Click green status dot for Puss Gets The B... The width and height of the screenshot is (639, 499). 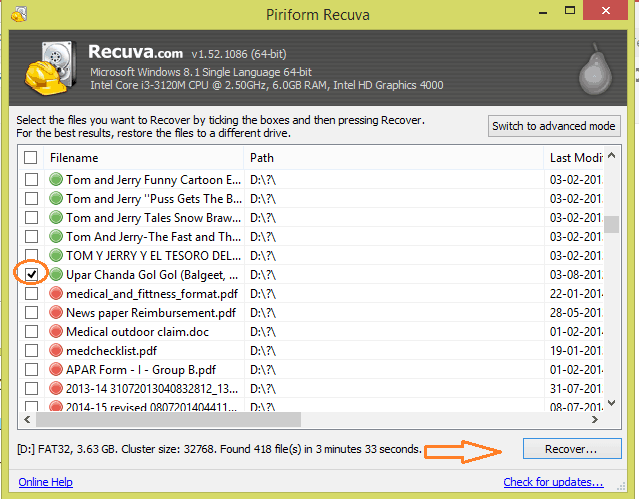click(56, 198)
